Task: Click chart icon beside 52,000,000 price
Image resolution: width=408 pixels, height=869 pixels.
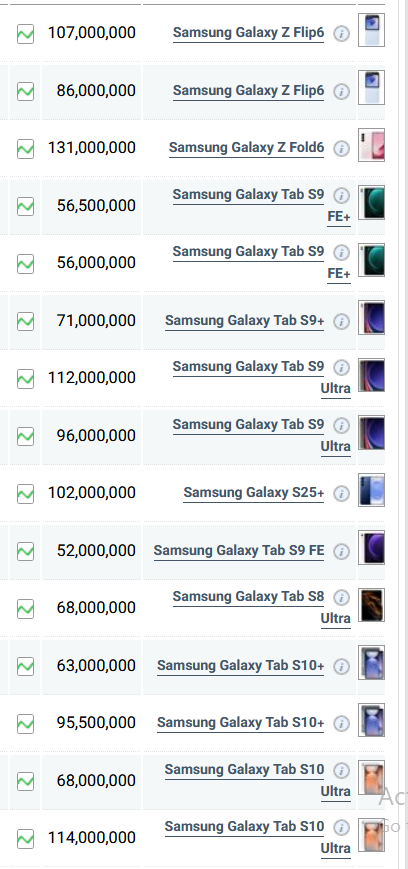Action: click(26, 551)
